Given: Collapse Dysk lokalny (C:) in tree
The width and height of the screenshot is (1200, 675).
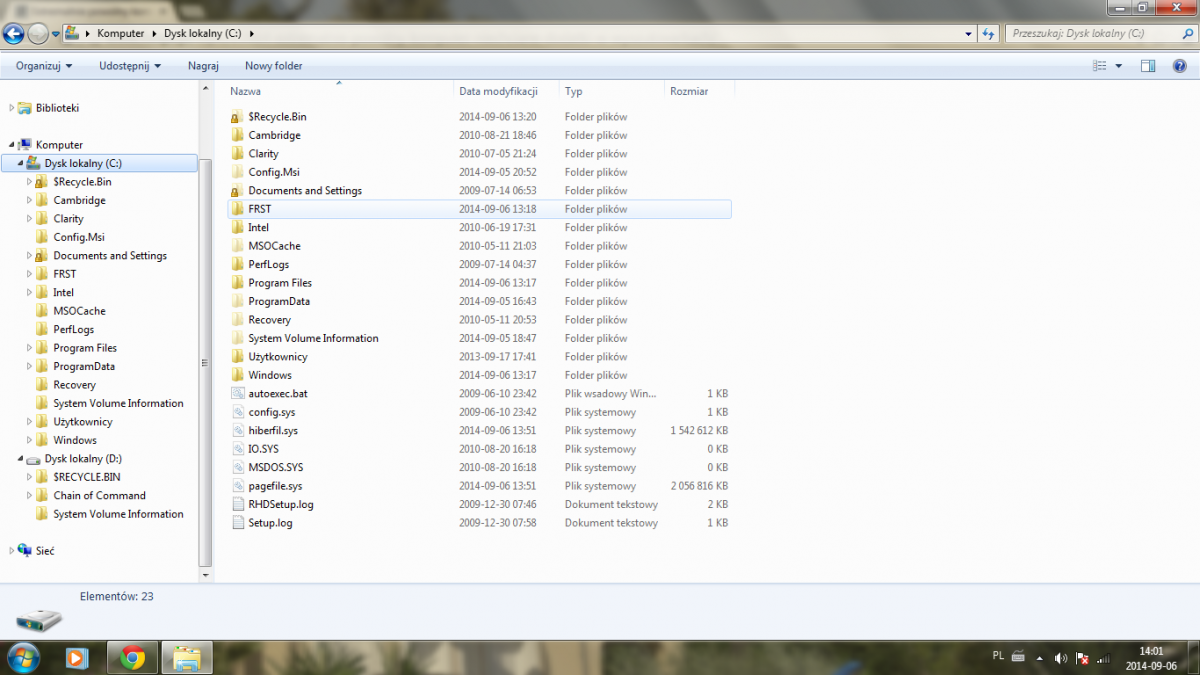Looking at the screenshot, I should pos(20,163).
